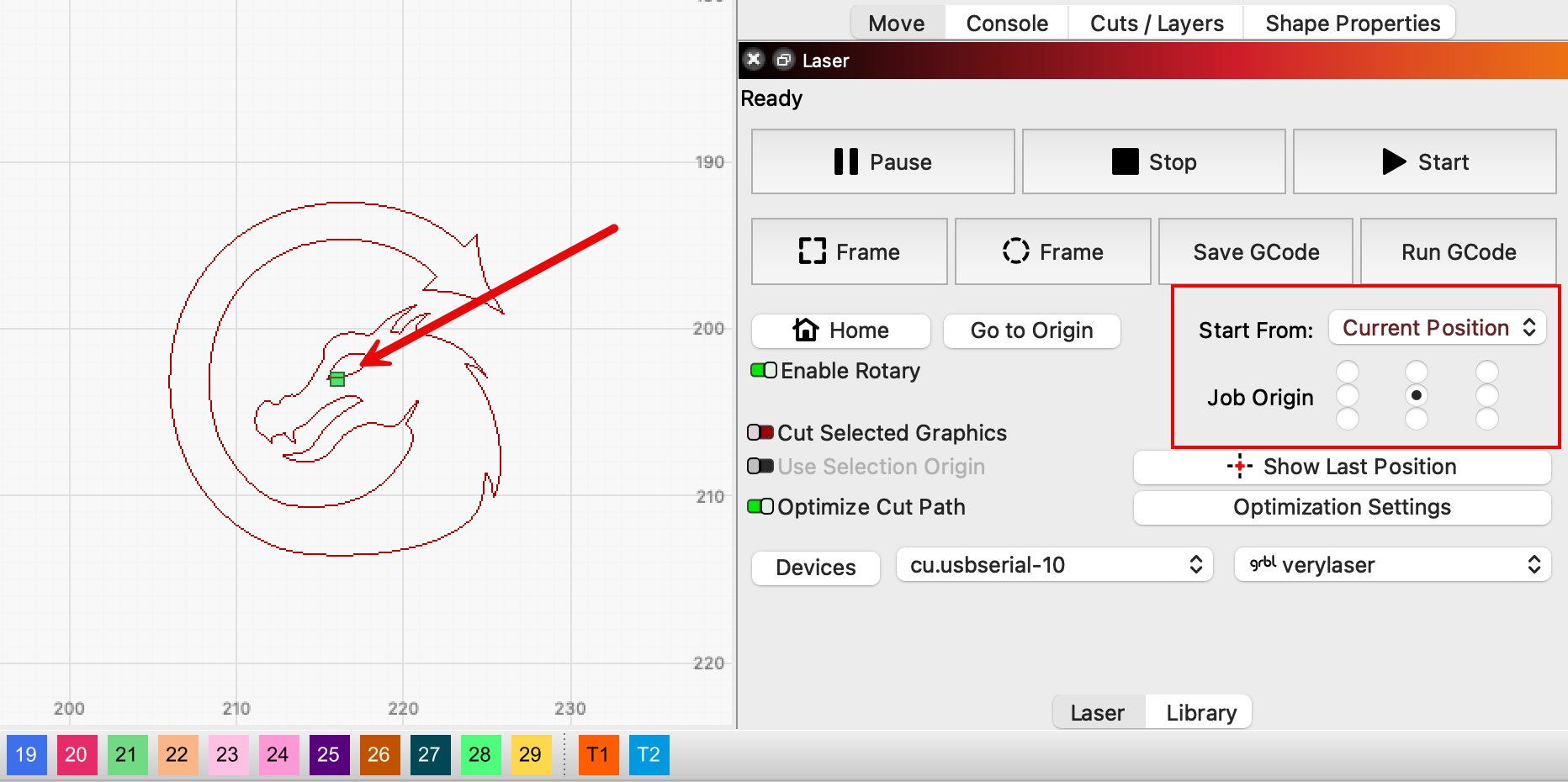Screen dimensions: 1568x782
Task: Start the laser job
Action: click(1424, 161)
